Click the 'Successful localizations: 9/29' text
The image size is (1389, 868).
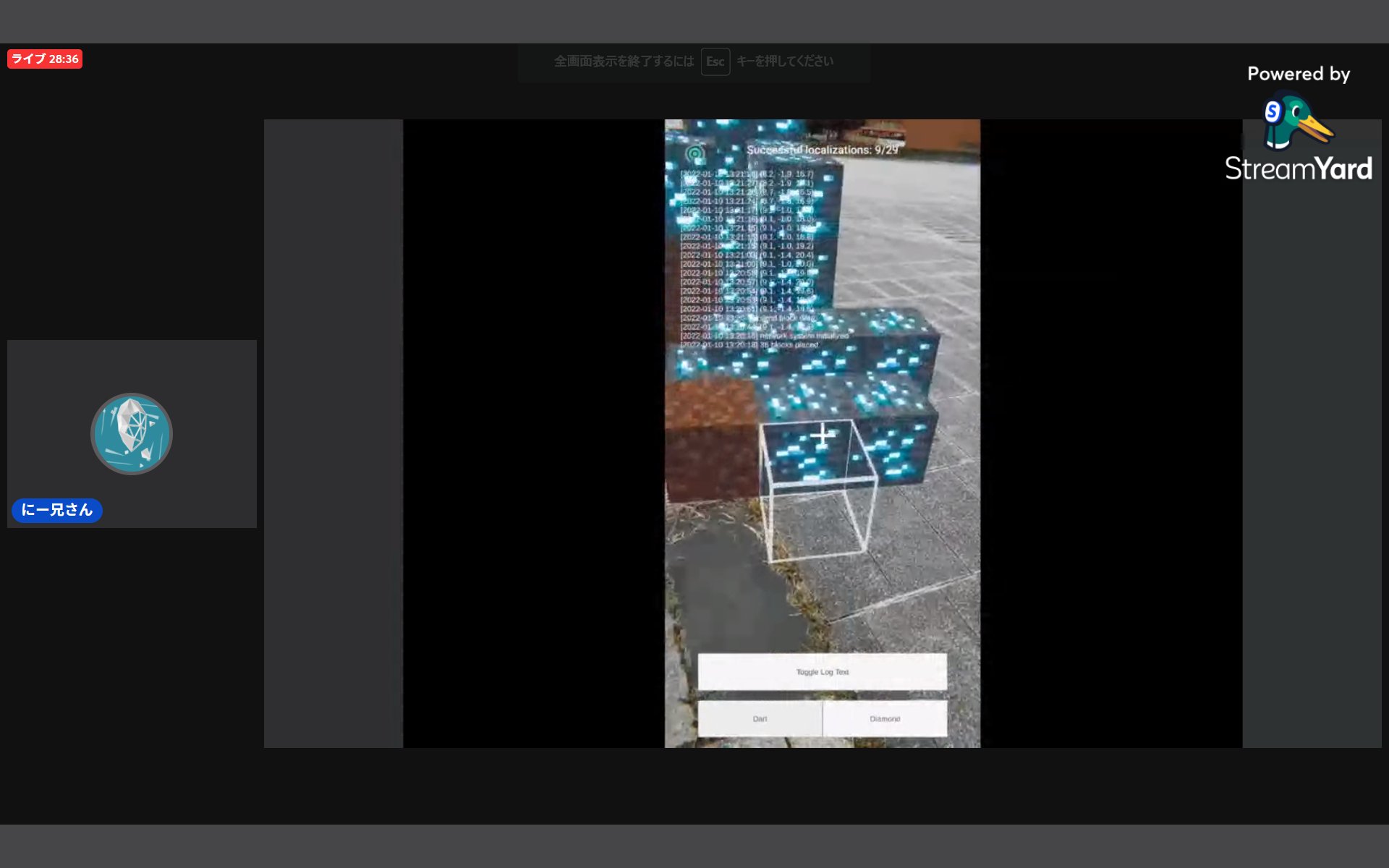coord(823,150)
